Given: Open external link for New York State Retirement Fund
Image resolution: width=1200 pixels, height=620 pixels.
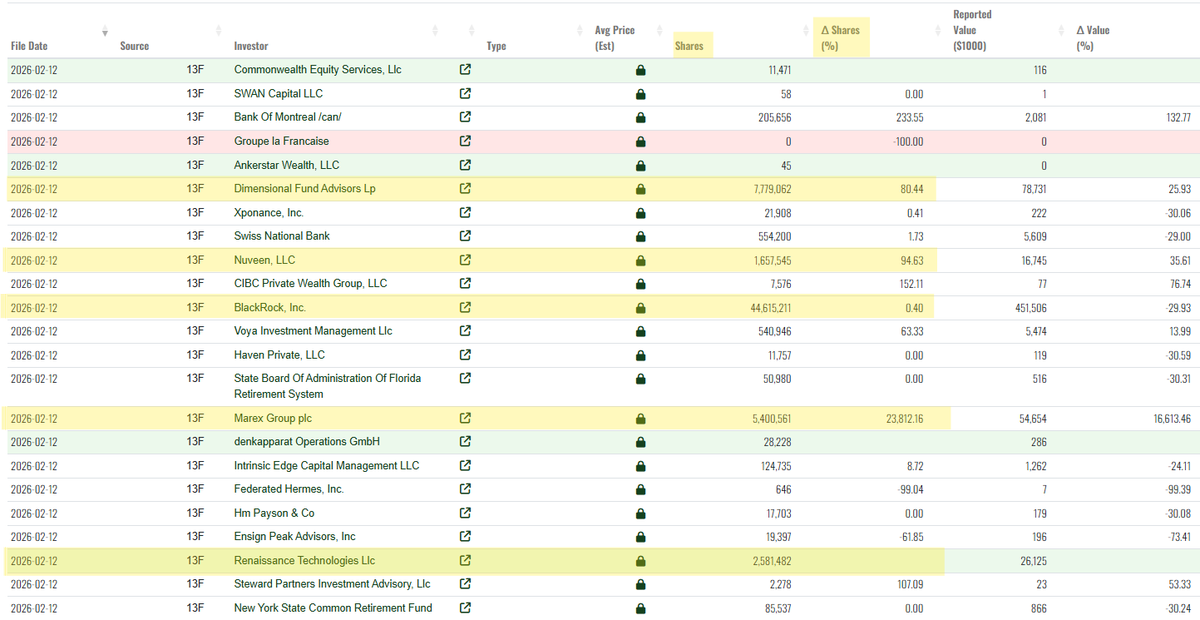Looking at the screenshot, I should click(465, 607).
